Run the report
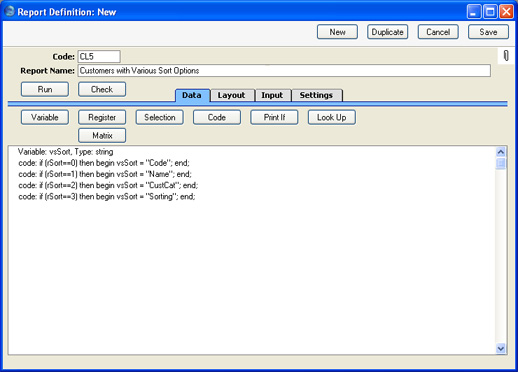The height and width of the screenshot is (372, 518). point(45,89)
